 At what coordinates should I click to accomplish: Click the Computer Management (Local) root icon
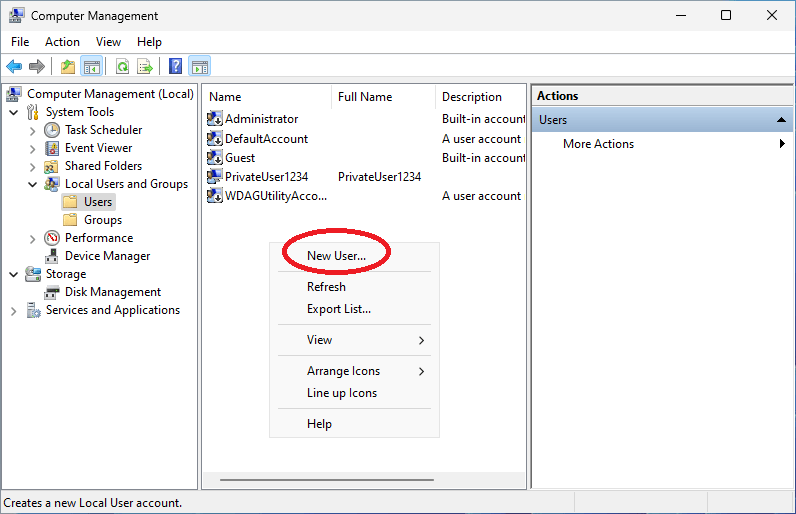(14, 94)
